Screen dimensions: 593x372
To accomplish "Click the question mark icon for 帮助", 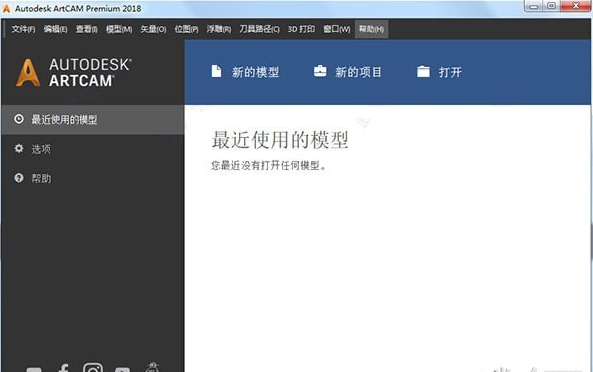I will [19, 178].
